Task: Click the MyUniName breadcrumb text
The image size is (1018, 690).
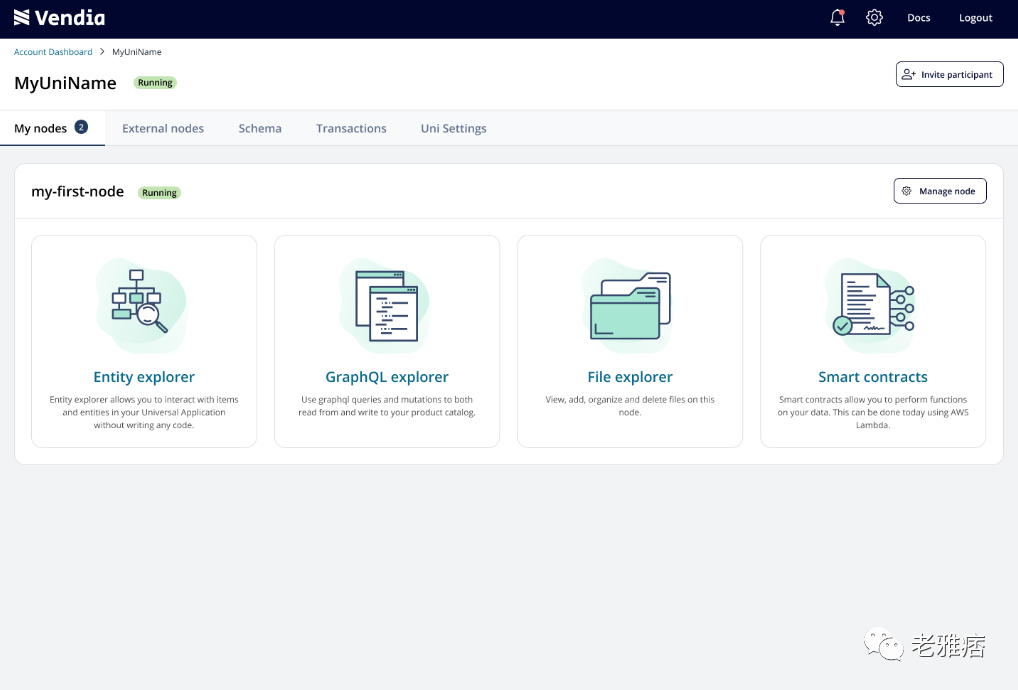Action: click(x=137, y=52)
